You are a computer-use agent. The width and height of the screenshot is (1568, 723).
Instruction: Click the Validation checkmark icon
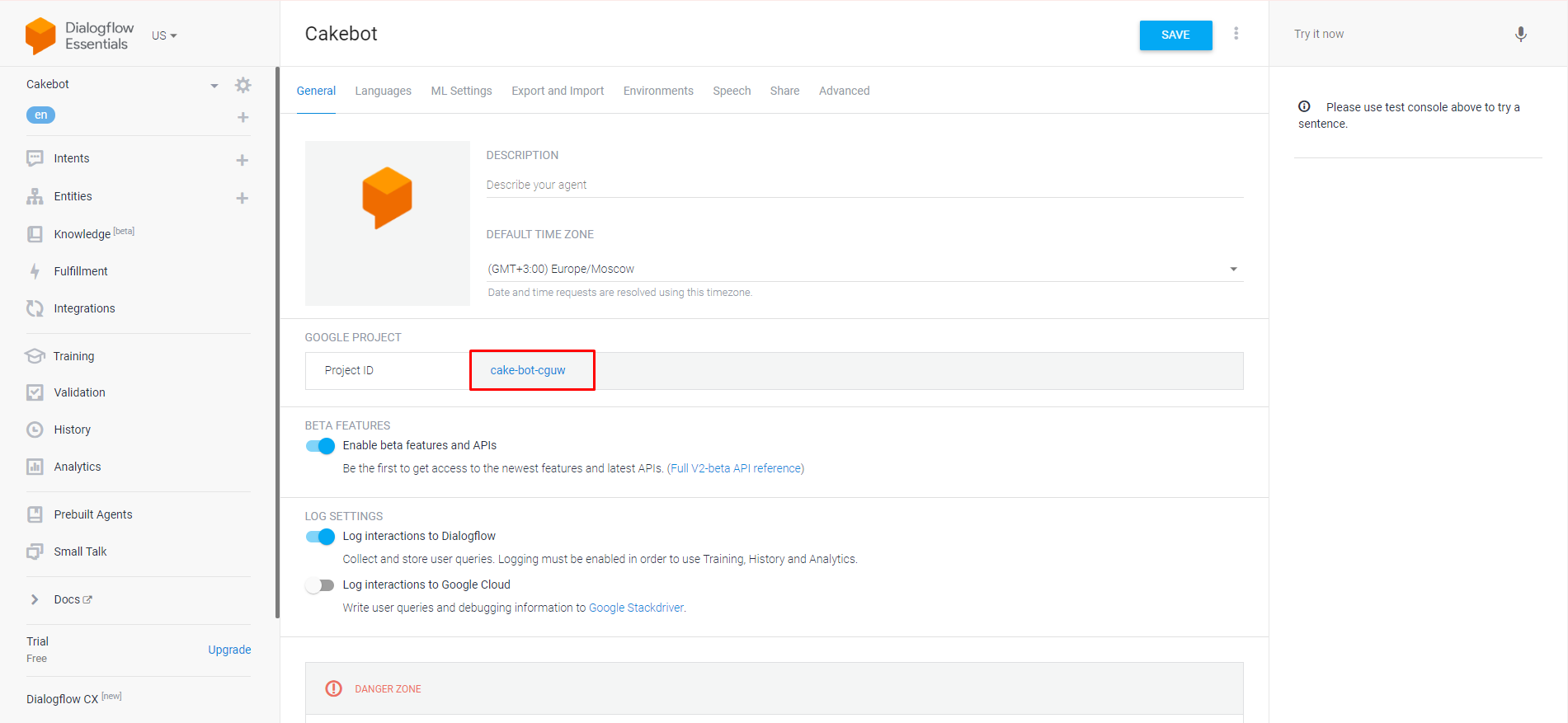click(x=35, y=392)
